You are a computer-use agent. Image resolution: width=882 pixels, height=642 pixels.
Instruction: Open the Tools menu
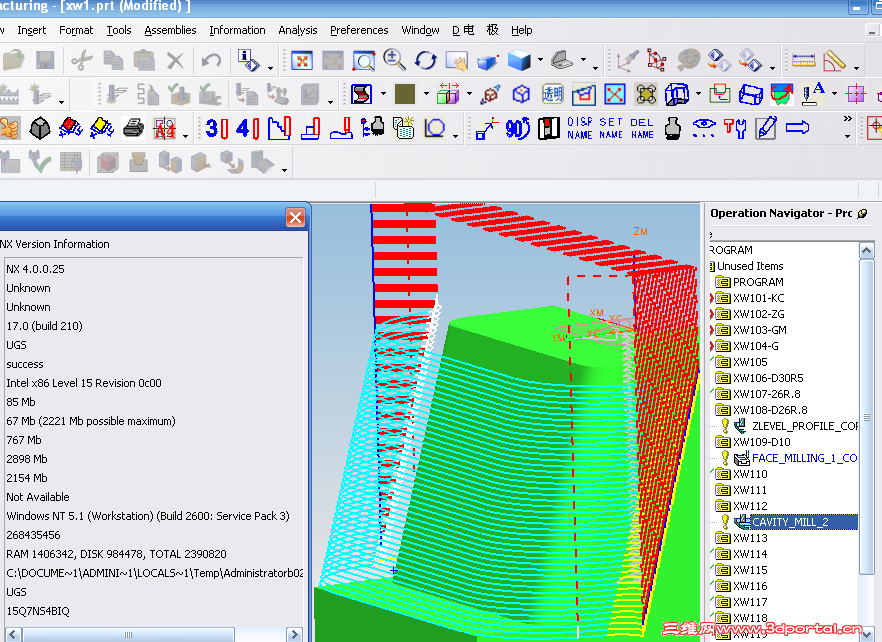click(119, 30)
